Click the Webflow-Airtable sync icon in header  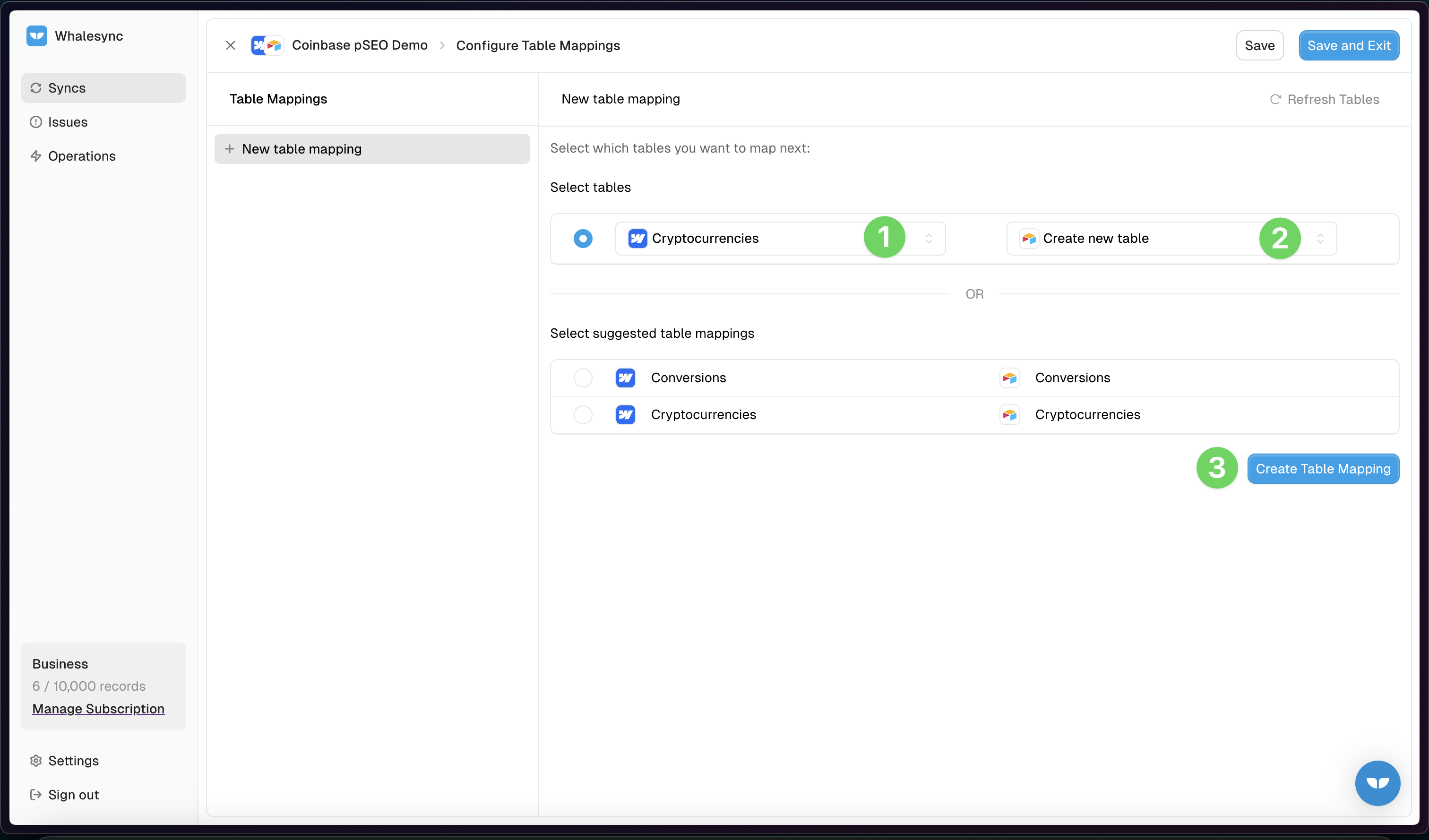(x=267, y=45)
